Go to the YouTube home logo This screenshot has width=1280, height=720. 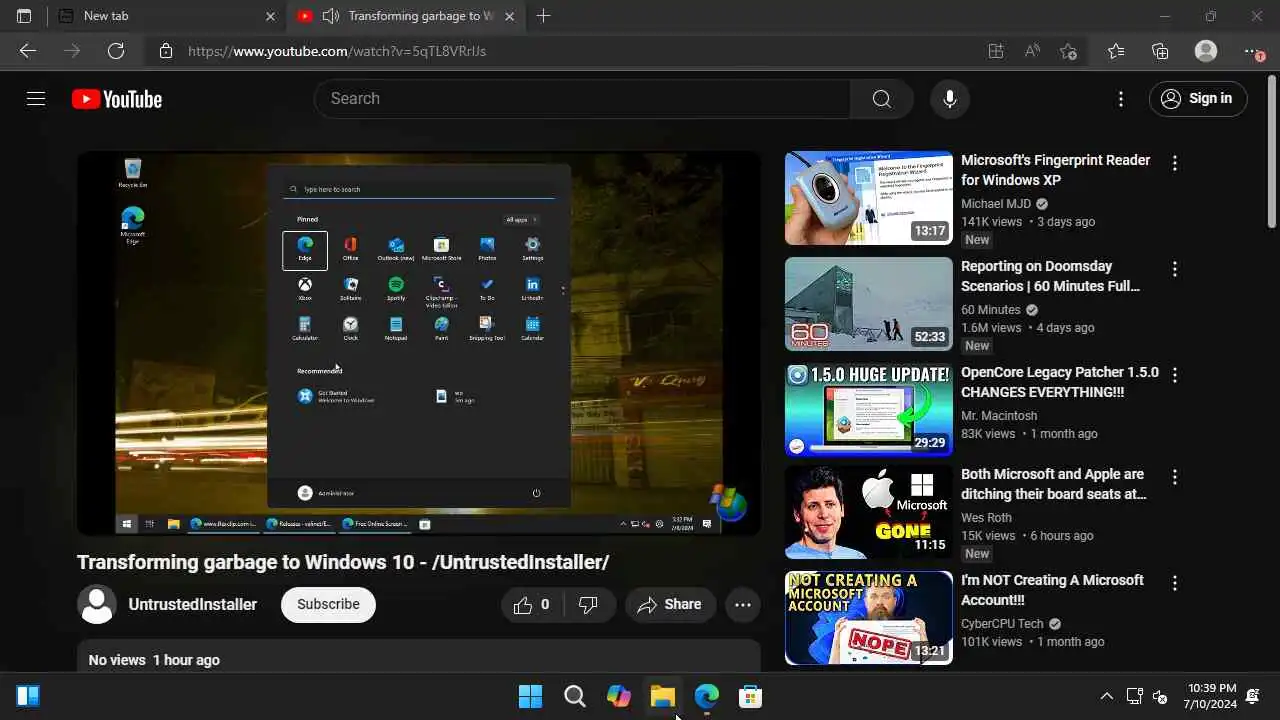click(x=117, y=99)
